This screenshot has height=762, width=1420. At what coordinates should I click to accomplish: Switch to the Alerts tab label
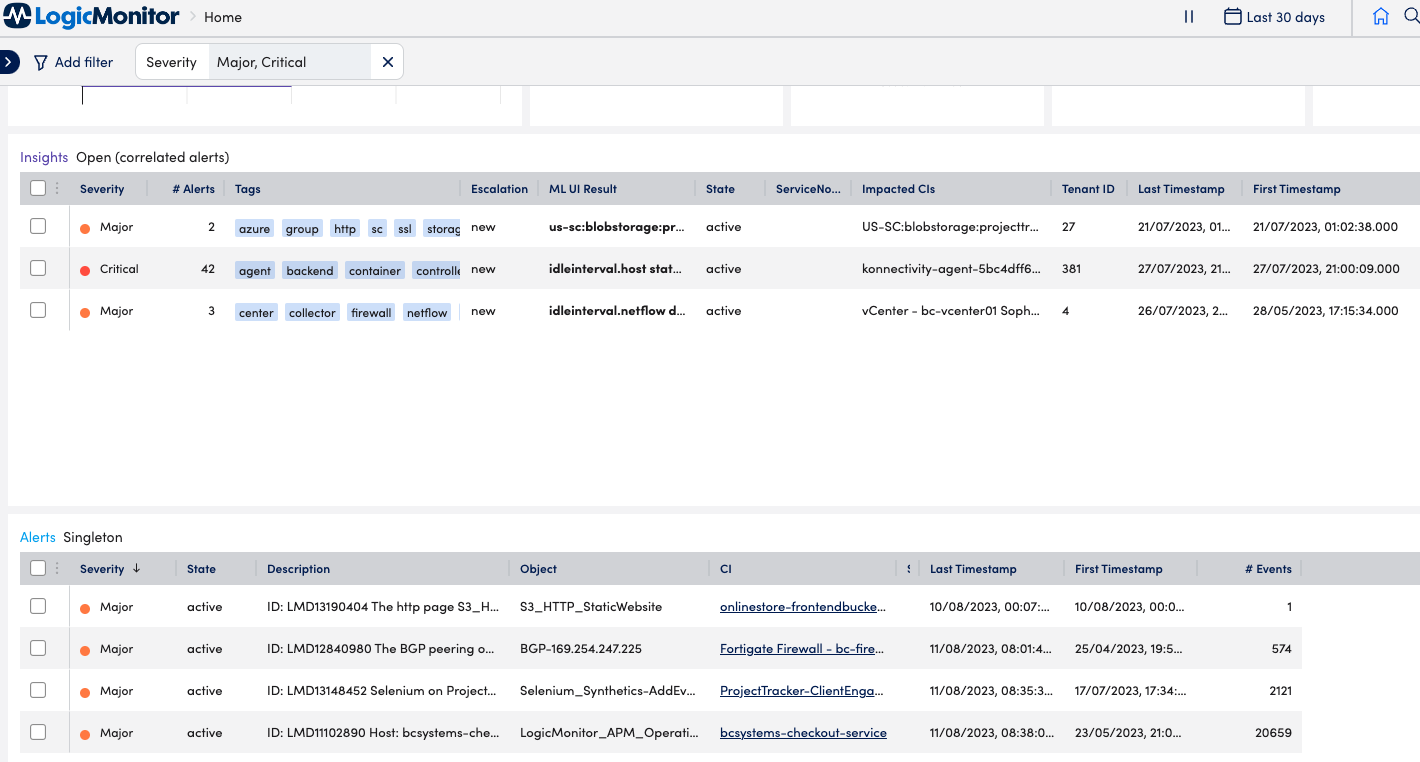coord(38,537)
